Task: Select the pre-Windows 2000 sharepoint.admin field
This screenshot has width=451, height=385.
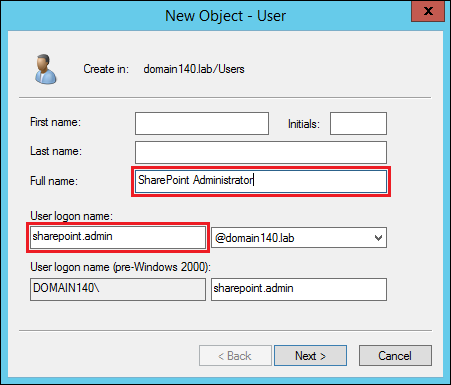Action: (299, 289)
